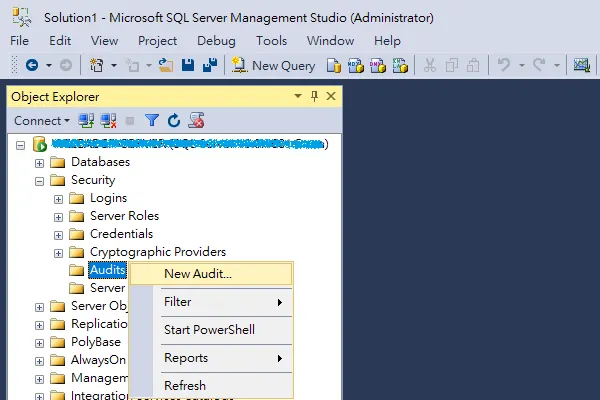Open the Navigate Backward history dropdown

pos(49,66)
